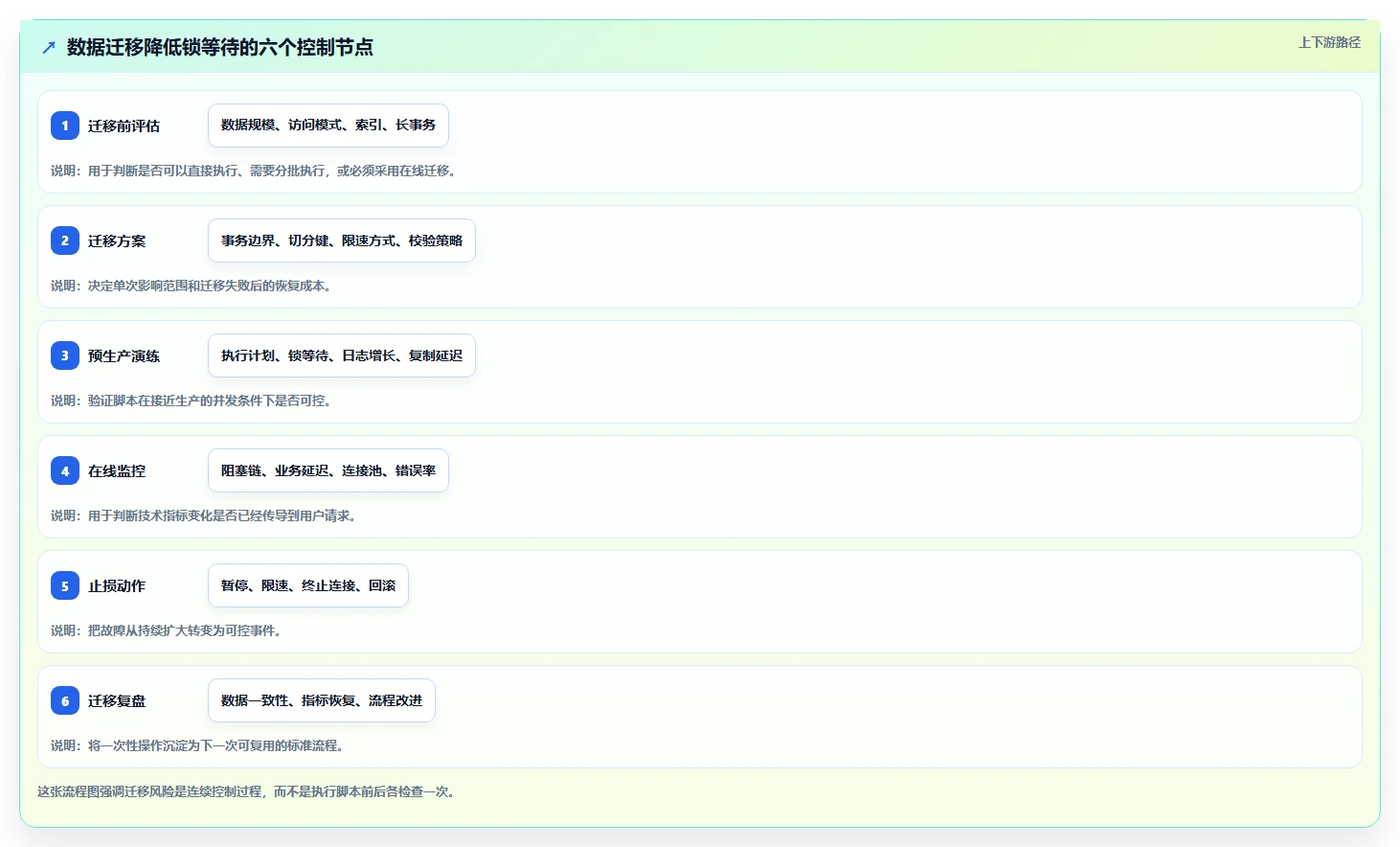Click step number badge 1
1400x847 pixels.
65,126
